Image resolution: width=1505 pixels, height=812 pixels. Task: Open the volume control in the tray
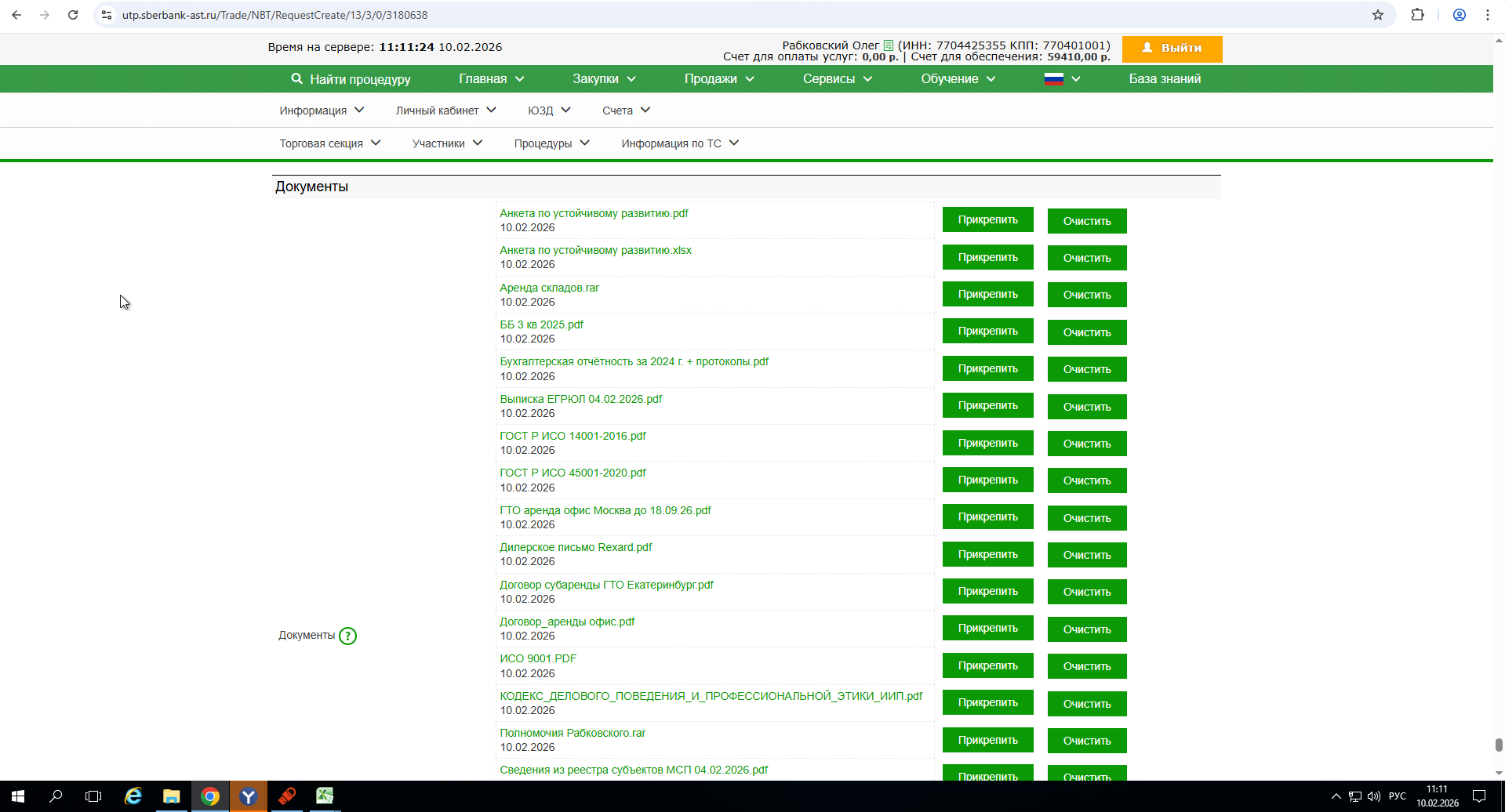(1374, 796)
